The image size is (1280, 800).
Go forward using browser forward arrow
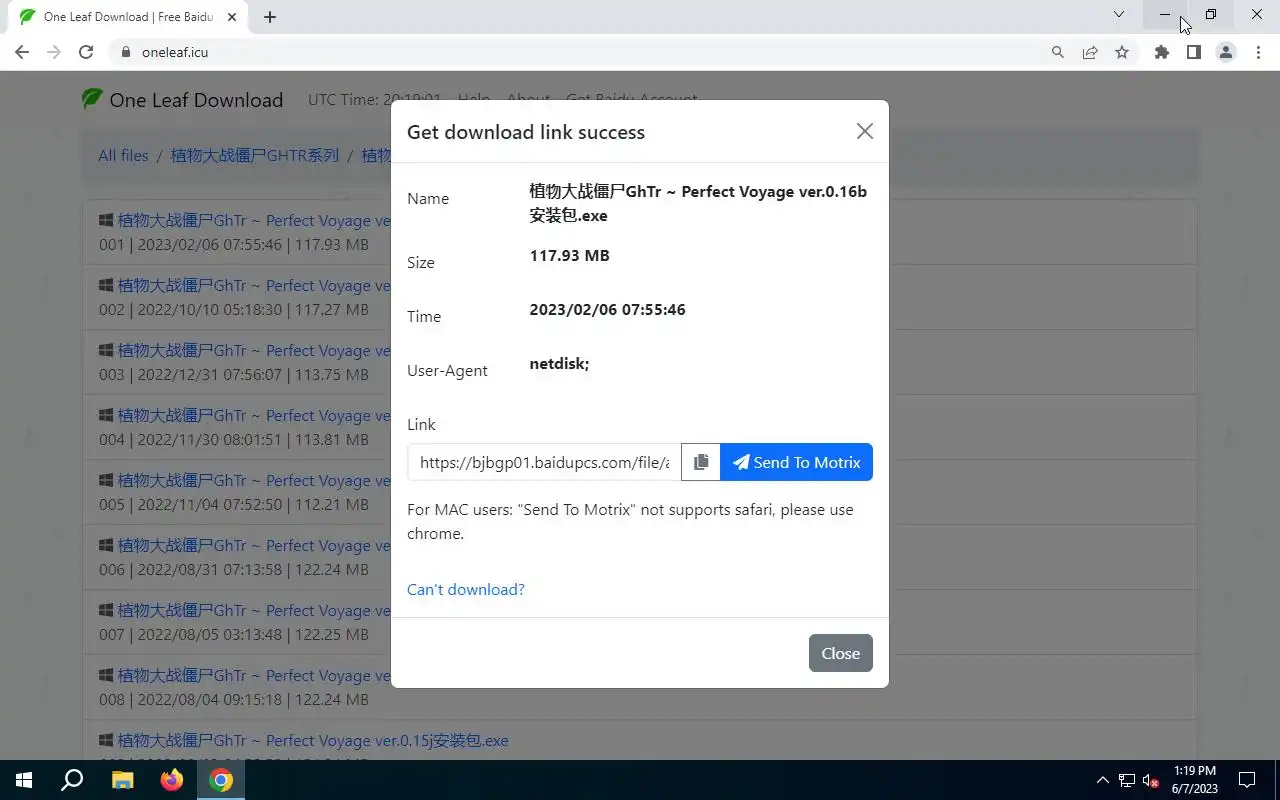54,52
